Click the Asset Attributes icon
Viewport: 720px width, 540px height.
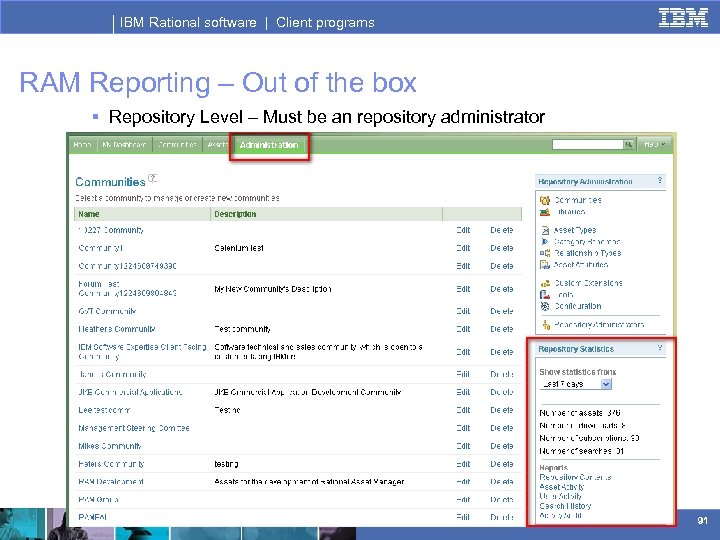[545, 264]
